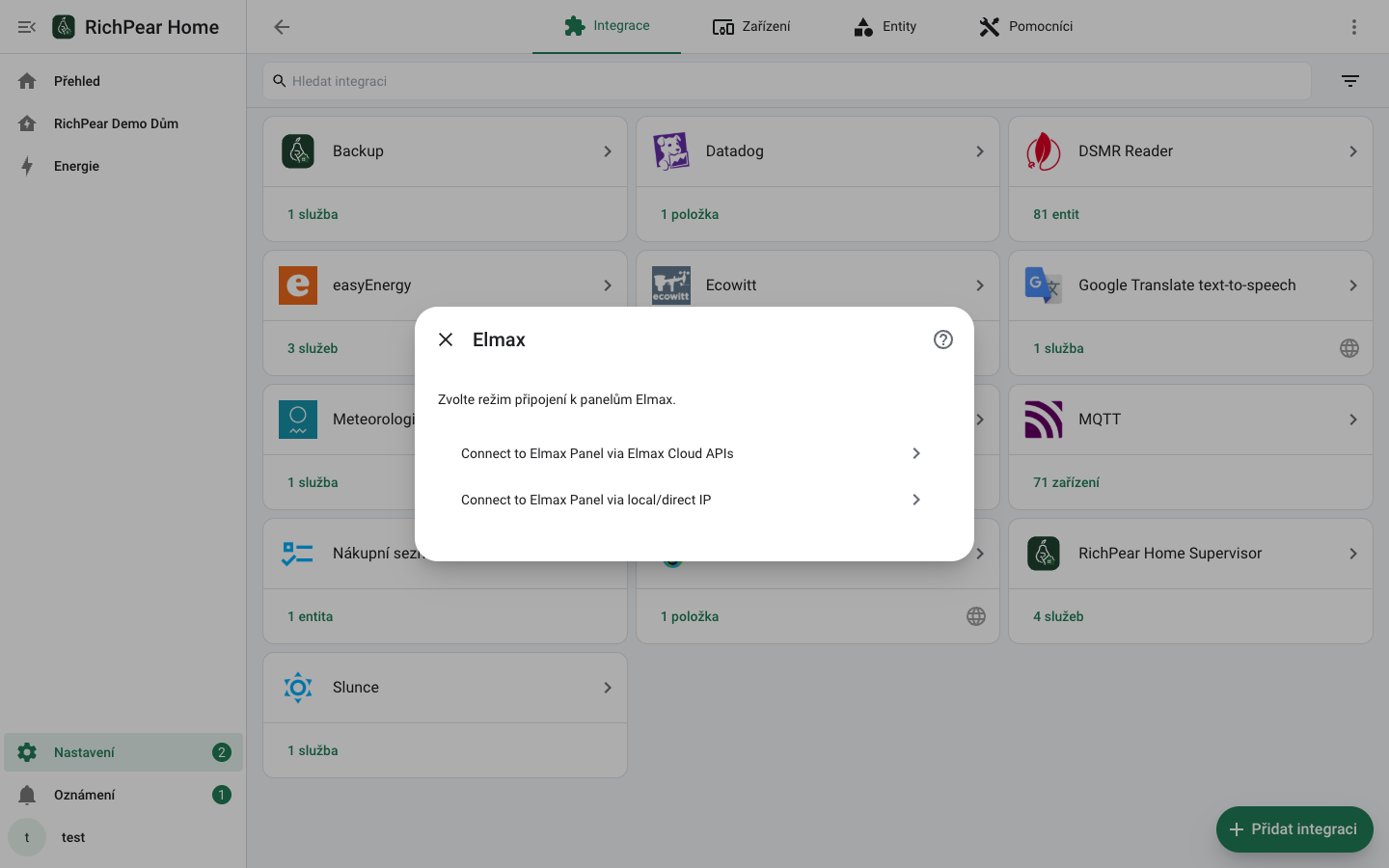Viewport: 1389px width, 868px height.
Task: Open 4 služeb link on Supervisor
Action: [x=1058, y=616]
